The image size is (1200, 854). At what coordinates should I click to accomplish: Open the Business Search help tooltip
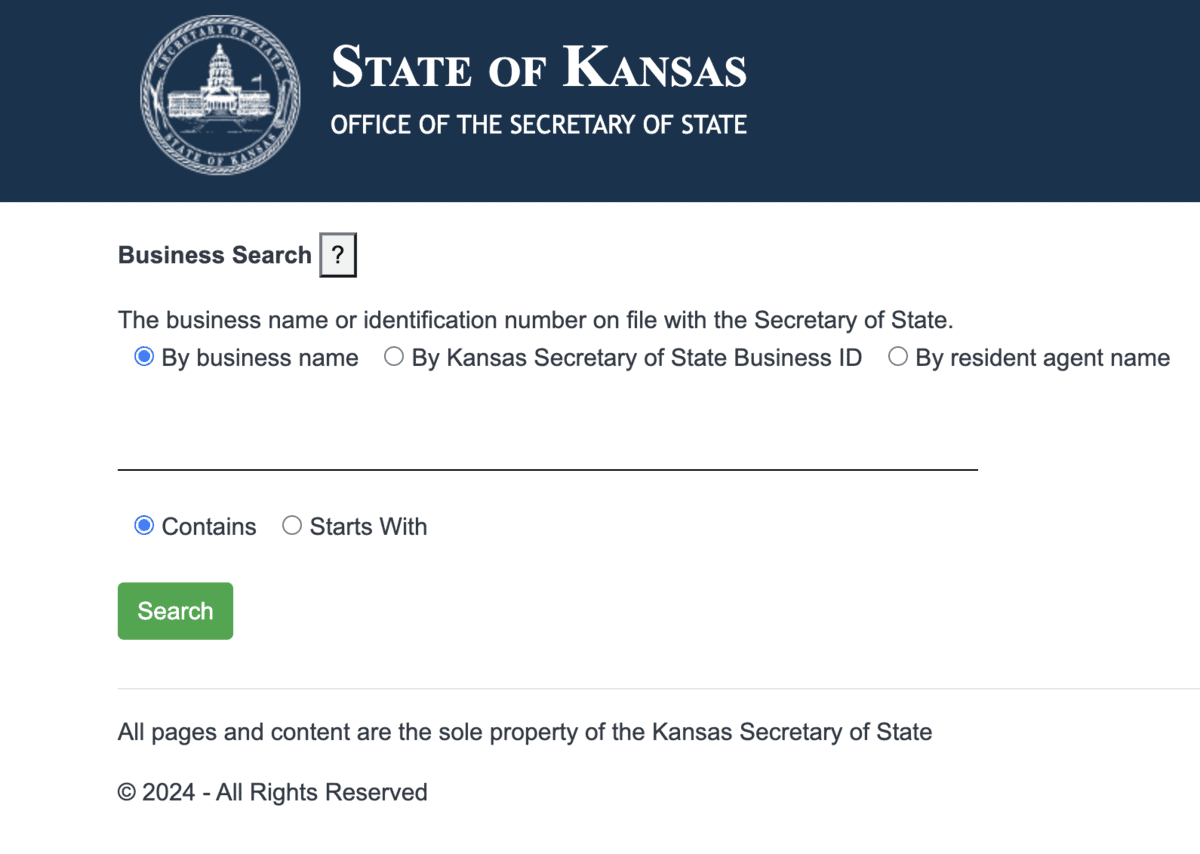pyautogui.click(x=337, y=255)
